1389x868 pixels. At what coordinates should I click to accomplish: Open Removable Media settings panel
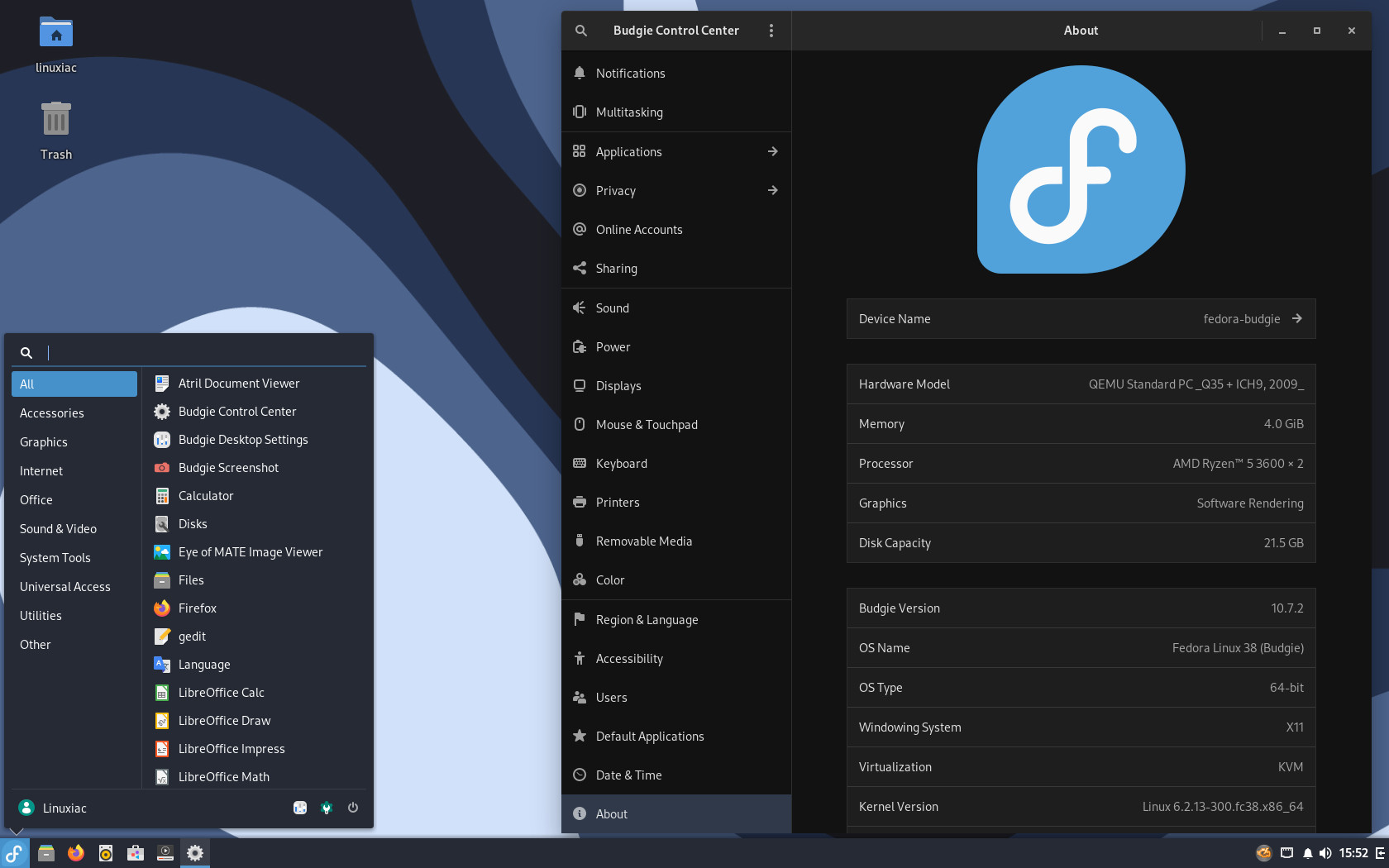pyautogui.click(x=676, y=541)
